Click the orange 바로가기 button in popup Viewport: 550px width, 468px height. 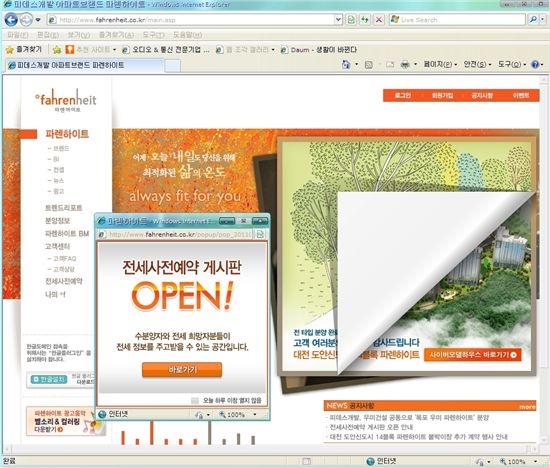pos(182,370)
